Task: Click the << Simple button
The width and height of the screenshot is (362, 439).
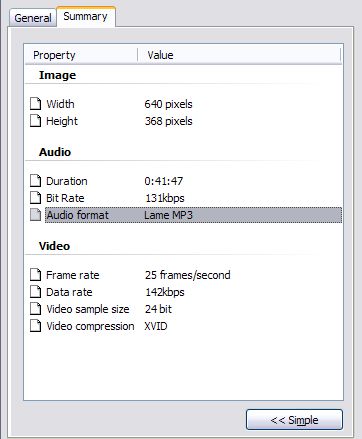Action: pyautogui.click(x=294, y=420)
